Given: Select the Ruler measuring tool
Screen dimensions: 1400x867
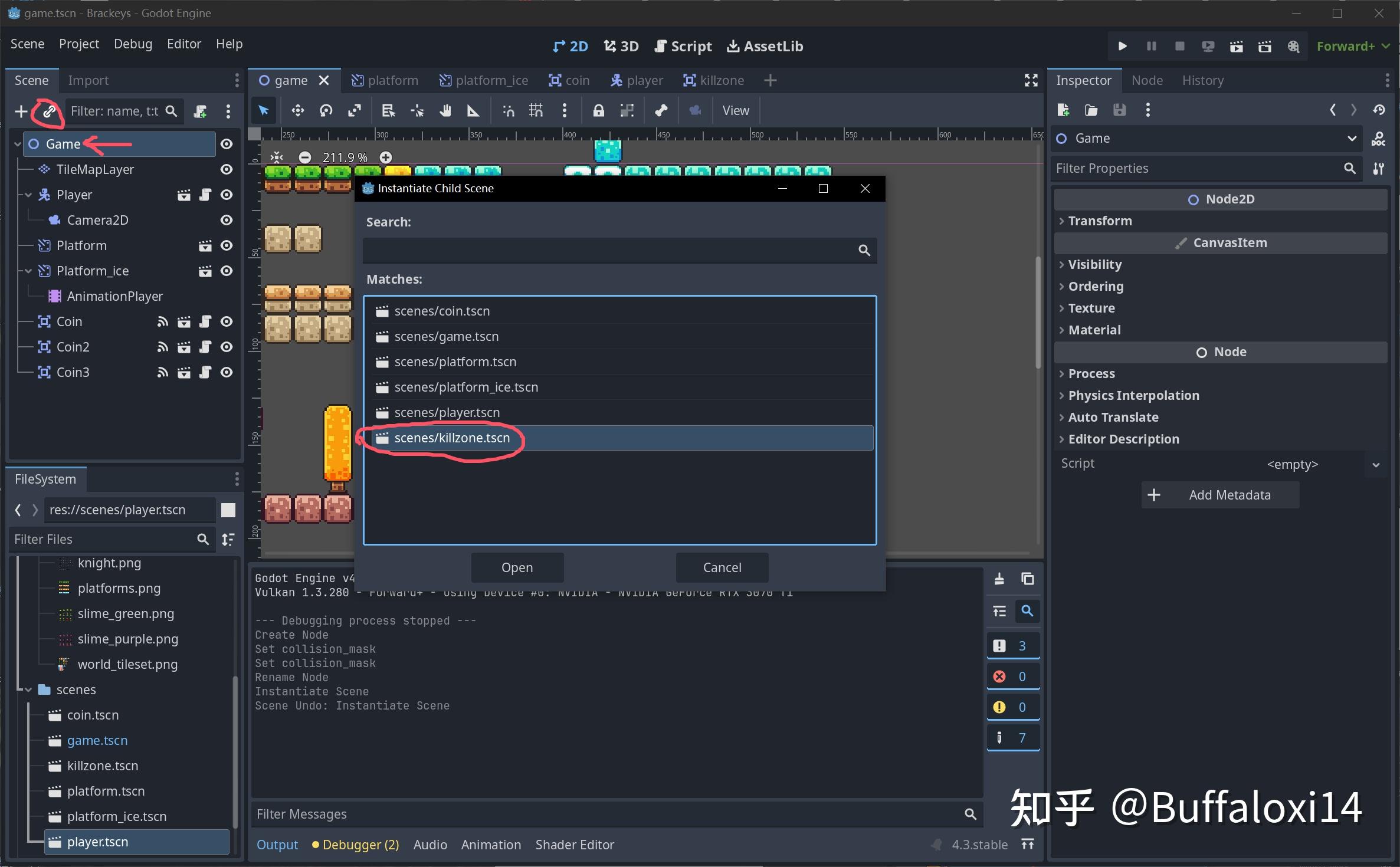Looking at the screenshot, I should point(473,110).
